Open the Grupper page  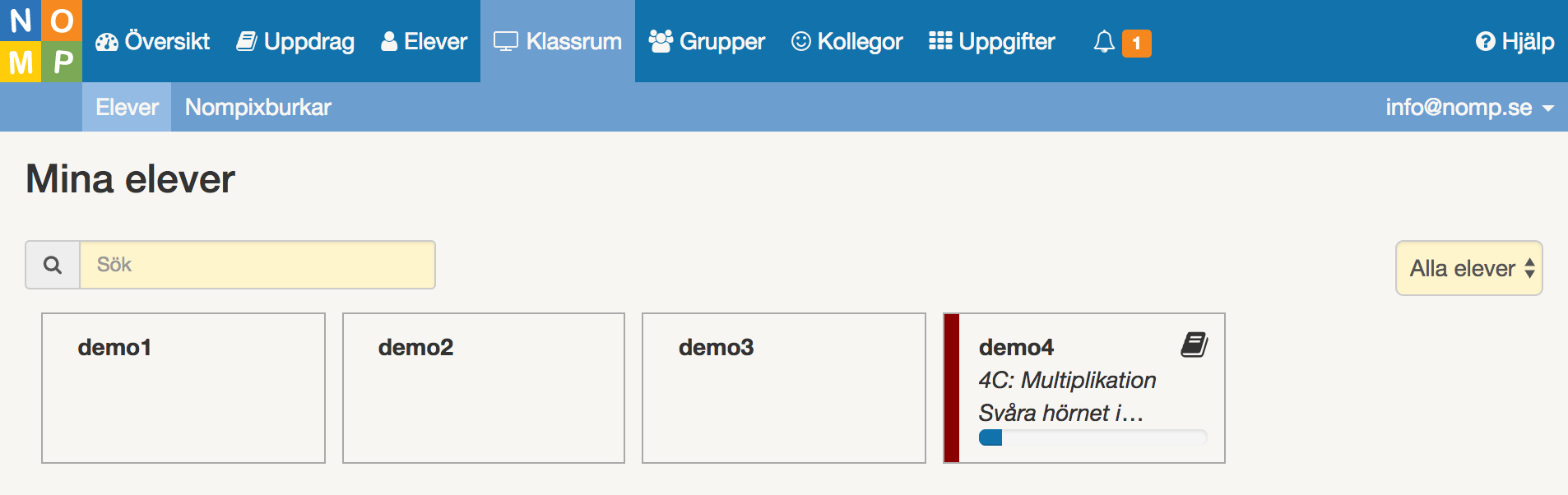707,41
